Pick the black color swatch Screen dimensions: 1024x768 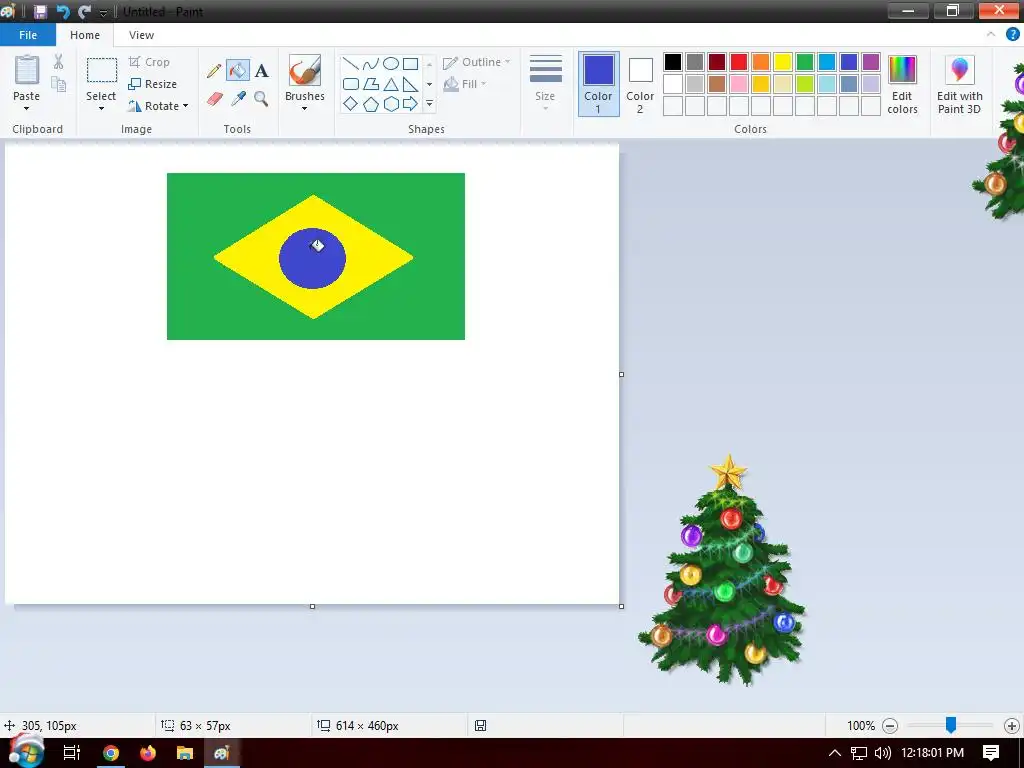(x=673, y=62)
